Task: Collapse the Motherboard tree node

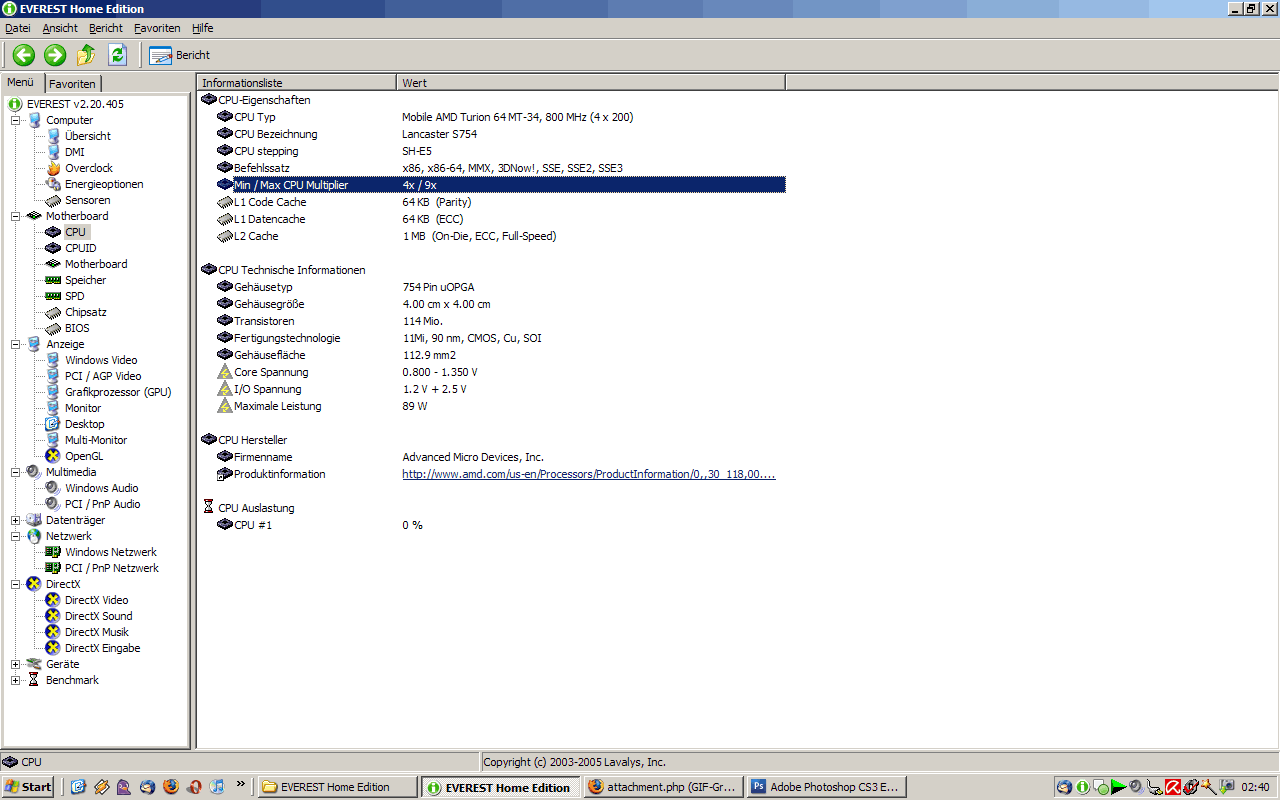Action: [16, 216]
